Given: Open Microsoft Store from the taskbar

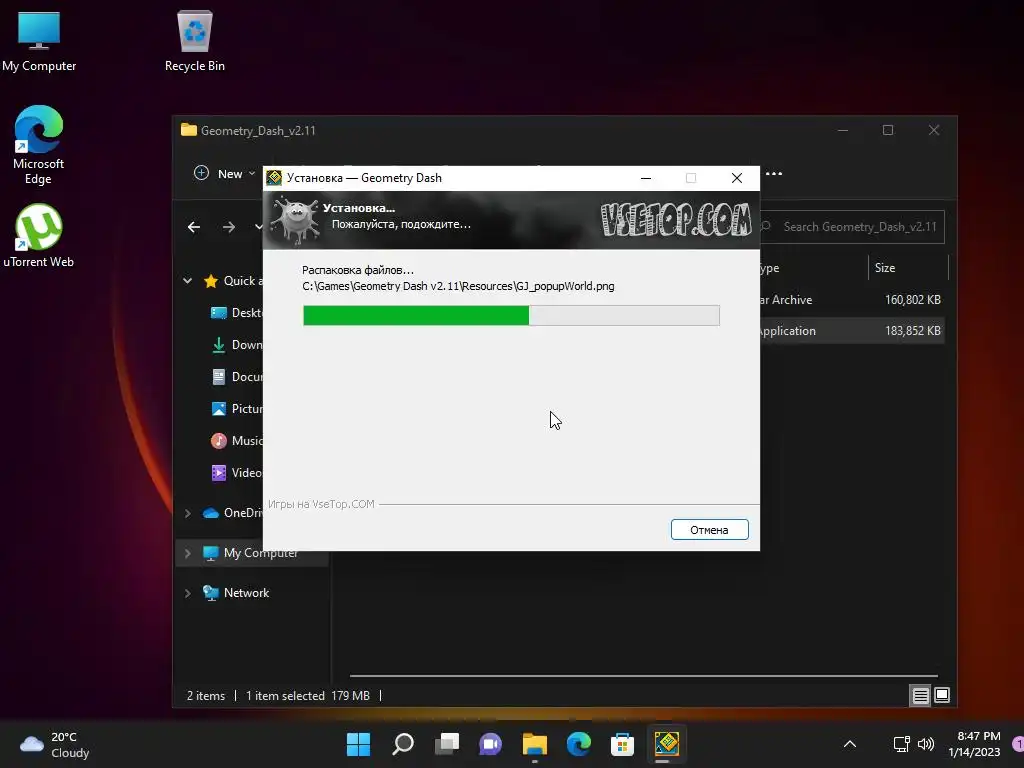Looking at the screenshot, I should pos(622,744).
